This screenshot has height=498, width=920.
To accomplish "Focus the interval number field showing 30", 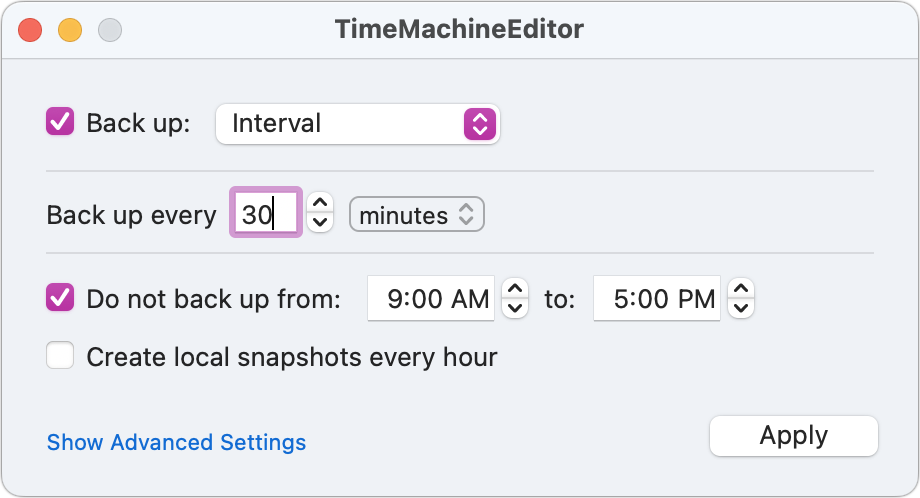I will pos(266,213).
